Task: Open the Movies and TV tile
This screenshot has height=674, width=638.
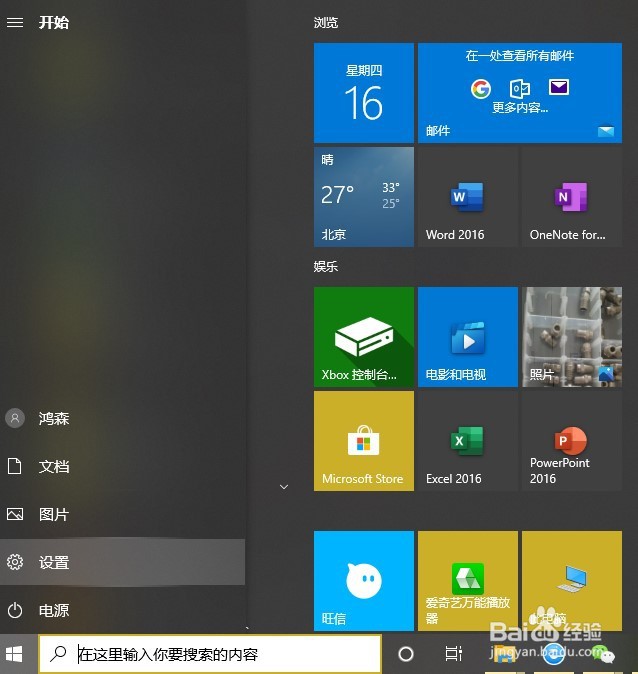Action: pos(468,337)
